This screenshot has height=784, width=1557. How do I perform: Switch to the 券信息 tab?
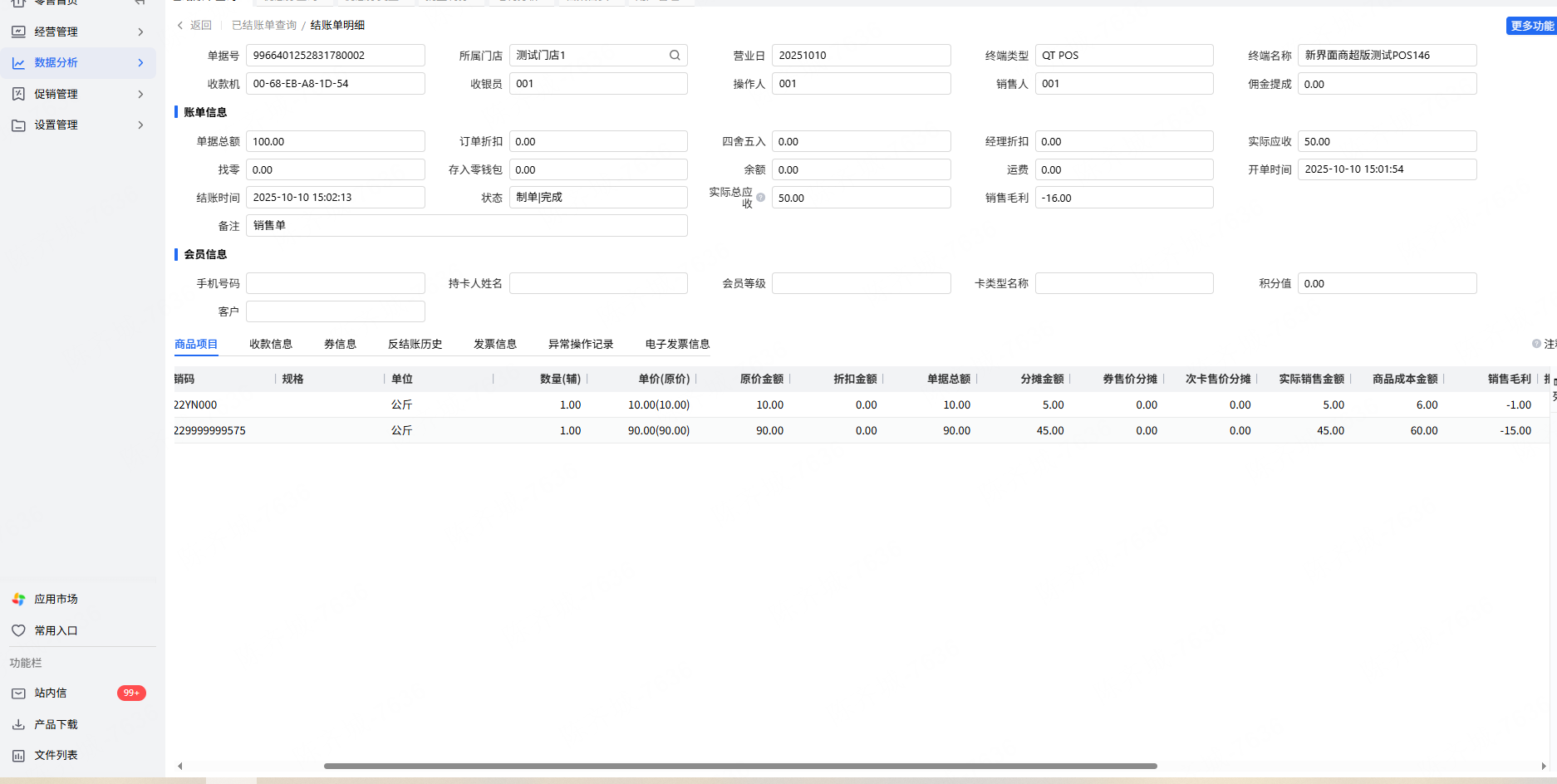tap(340, 345)
